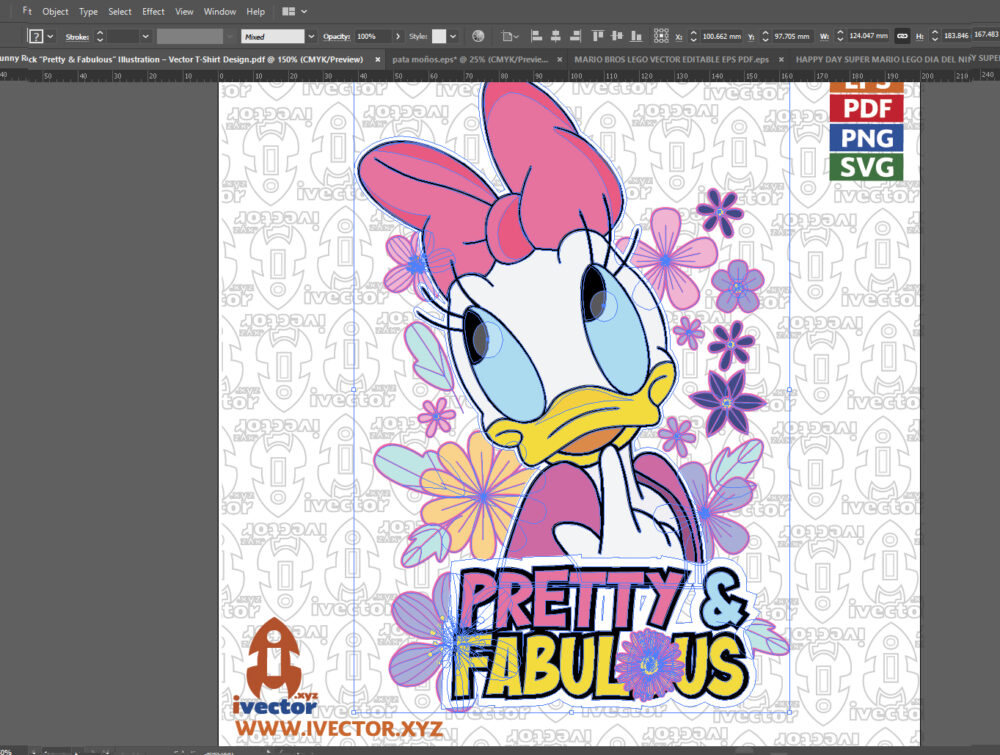
Task: Switch to pata moños.eps tab
Action: (x=470, y=59)
